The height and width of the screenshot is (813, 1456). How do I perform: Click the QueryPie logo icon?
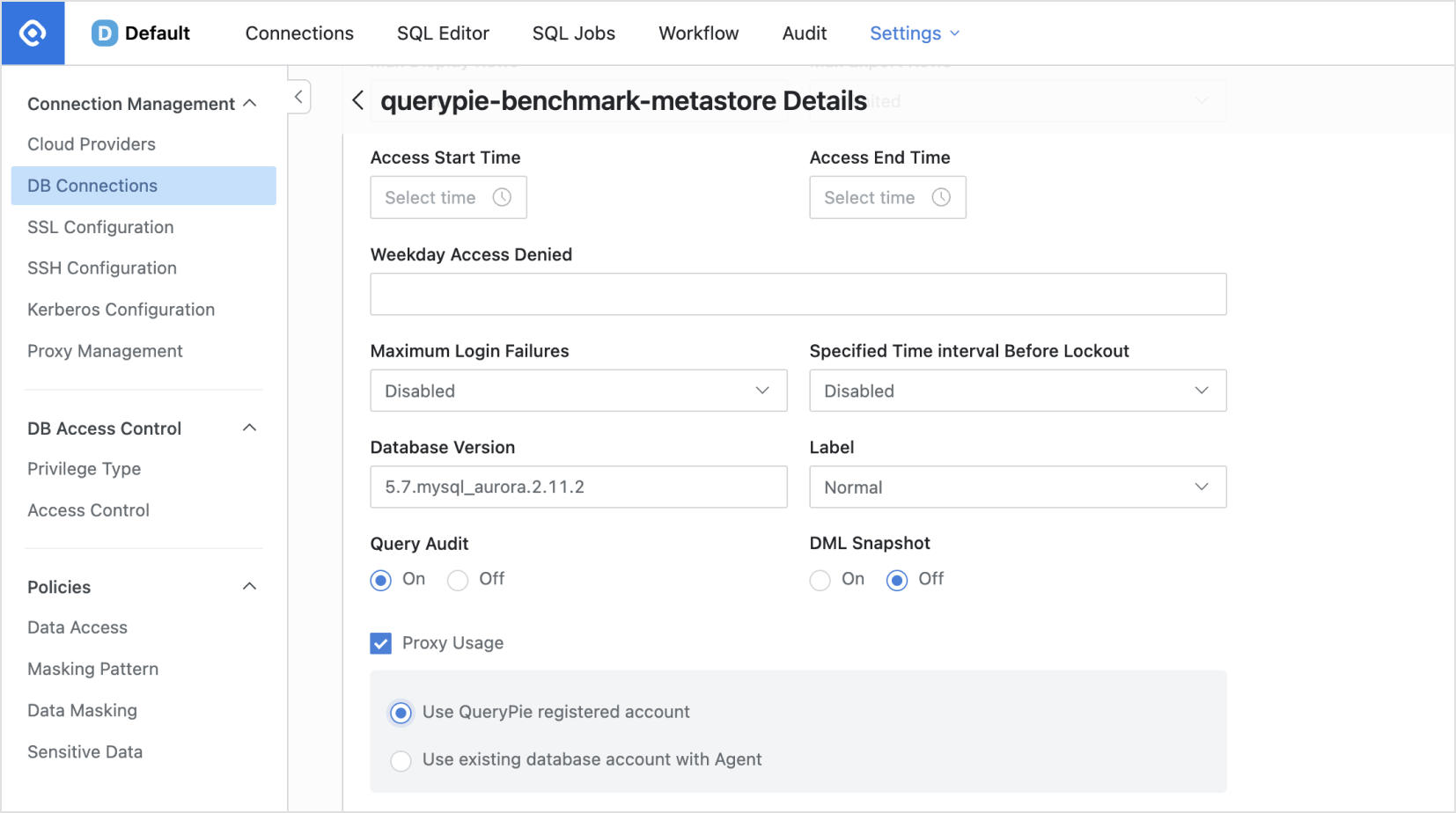(33, 33)
